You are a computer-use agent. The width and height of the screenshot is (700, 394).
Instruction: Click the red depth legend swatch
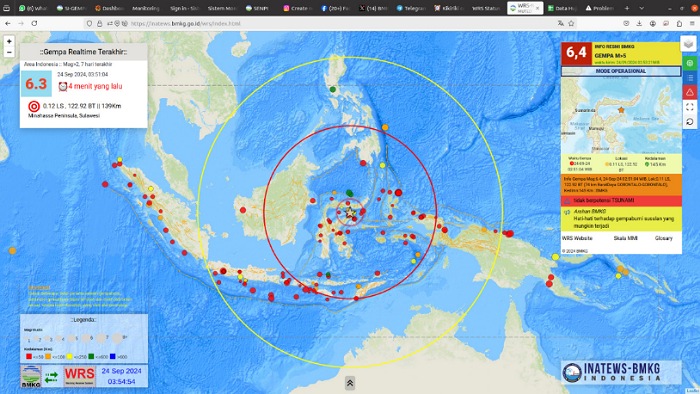29,357
